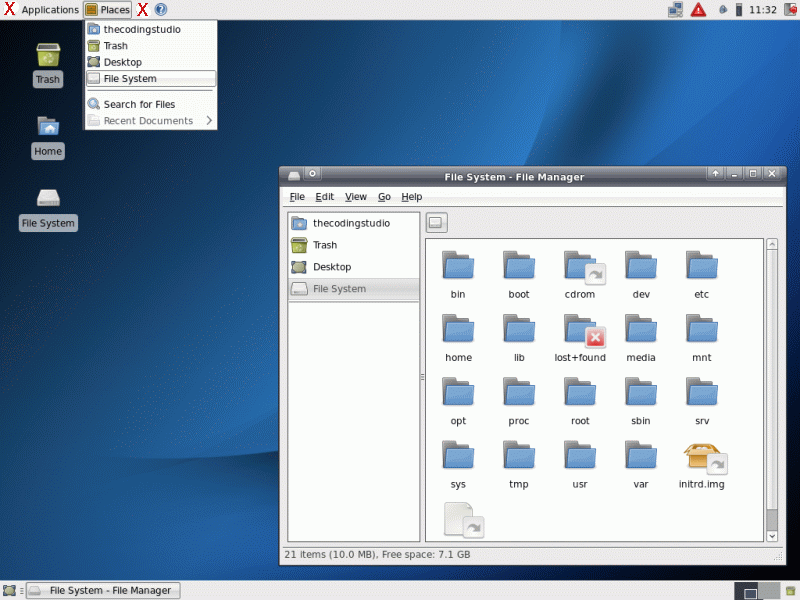Image resolution: width=800 pixels, height=600 pixels.
Task: Click the Trash icon on desktop
Action: [x=47, y=57]
